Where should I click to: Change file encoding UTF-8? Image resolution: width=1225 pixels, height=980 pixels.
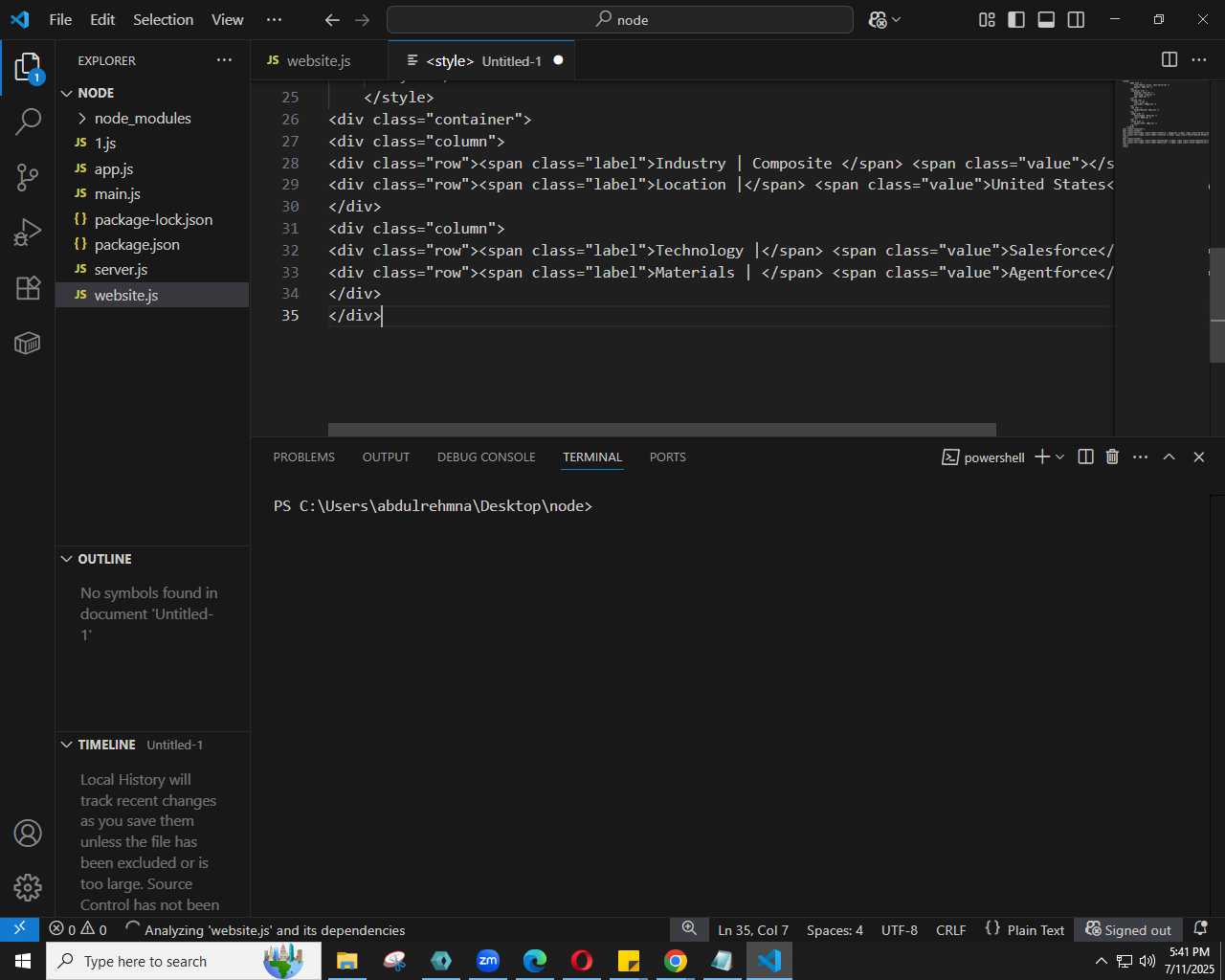899,929
